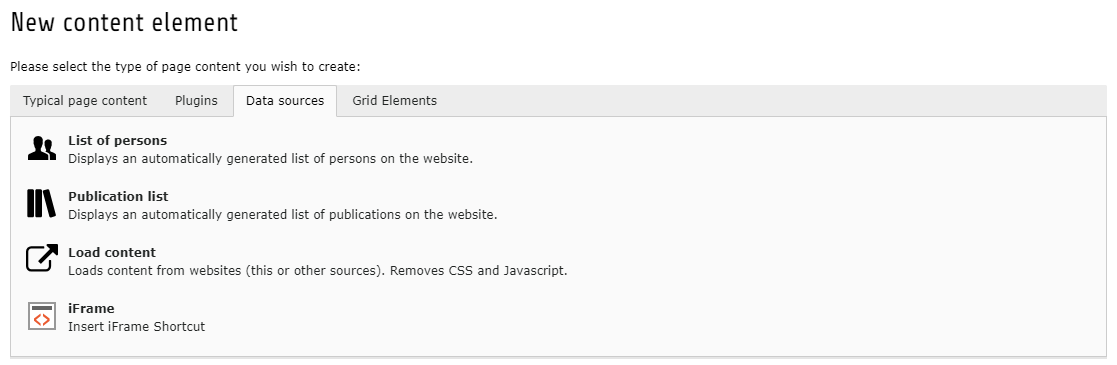Image resolution: width=1117 pixels, height=365 pixels.
Task: Click empty tab bar area right of Grid Elements
Action: pyautogui.click(x=776, y=101)
